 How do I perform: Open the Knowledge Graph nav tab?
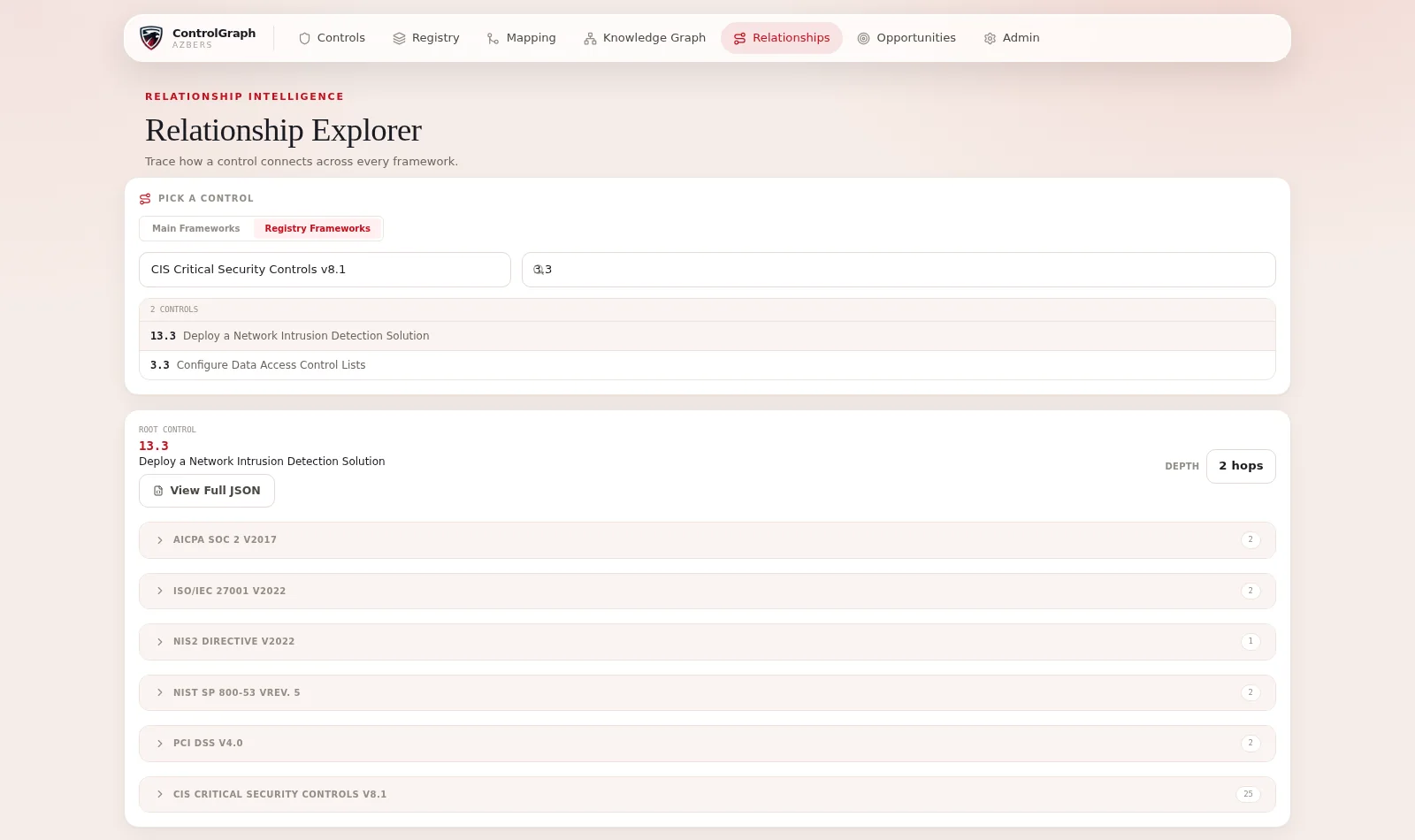(x=645, y=38)
